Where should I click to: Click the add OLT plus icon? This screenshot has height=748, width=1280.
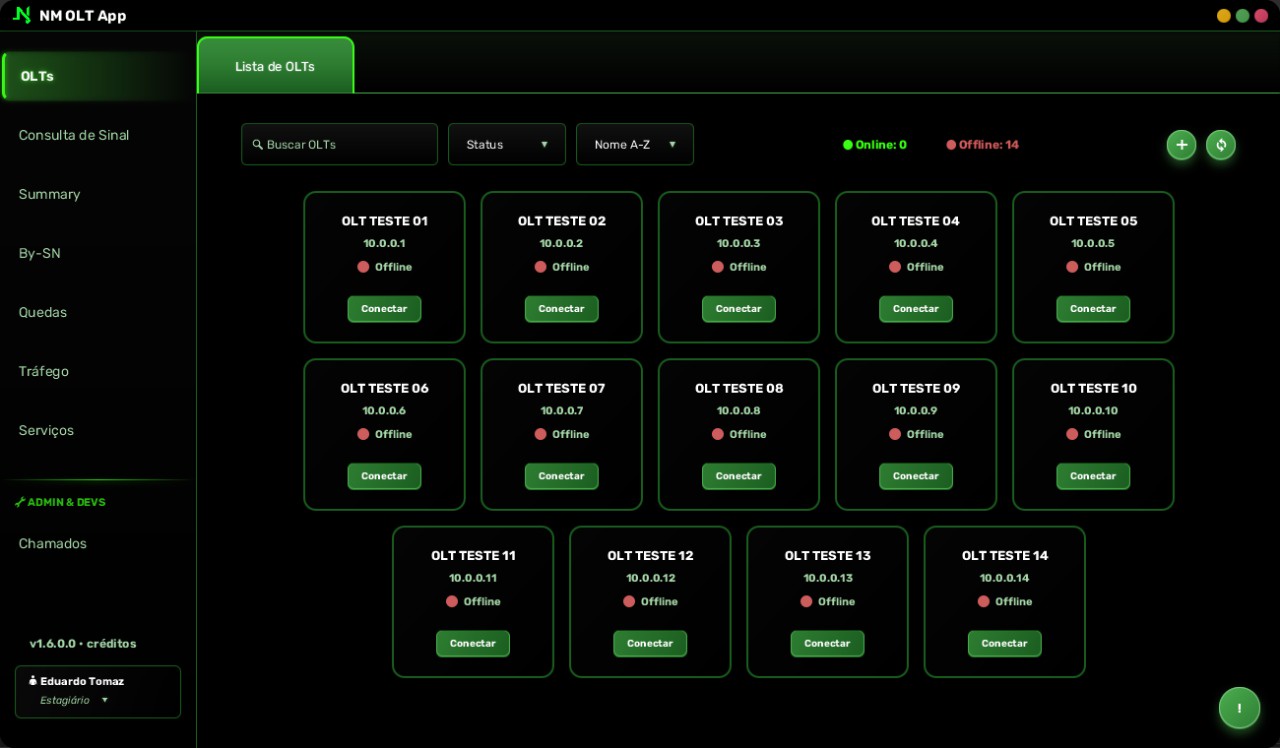click(x=1181, y=145)
